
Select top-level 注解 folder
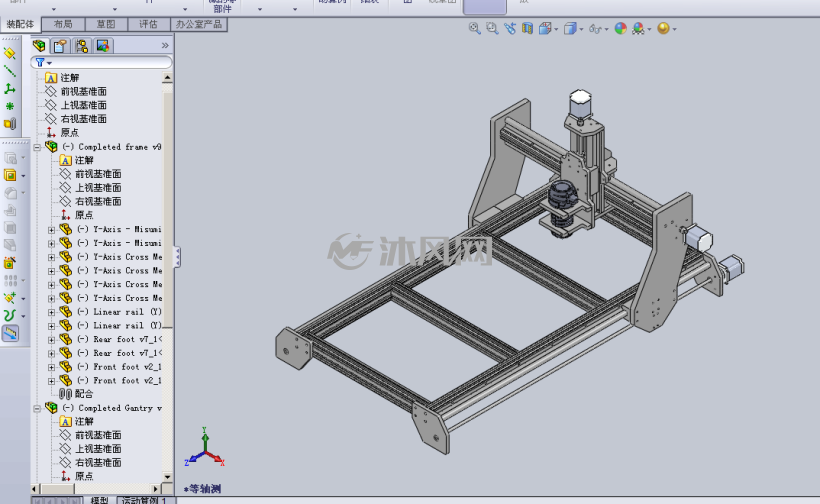pos(62,77)
